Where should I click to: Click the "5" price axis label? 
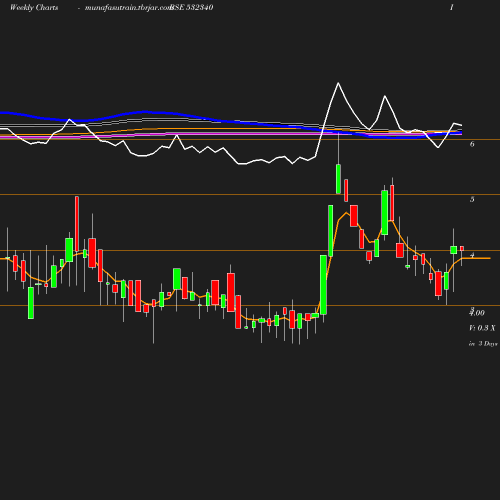[472, 199]
